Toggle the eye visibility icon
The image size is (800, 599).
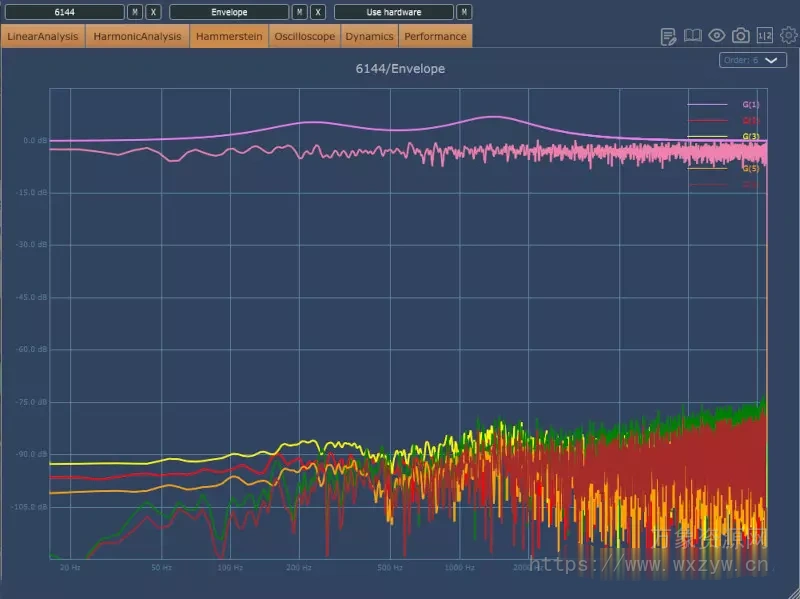[x=717, y=36]
